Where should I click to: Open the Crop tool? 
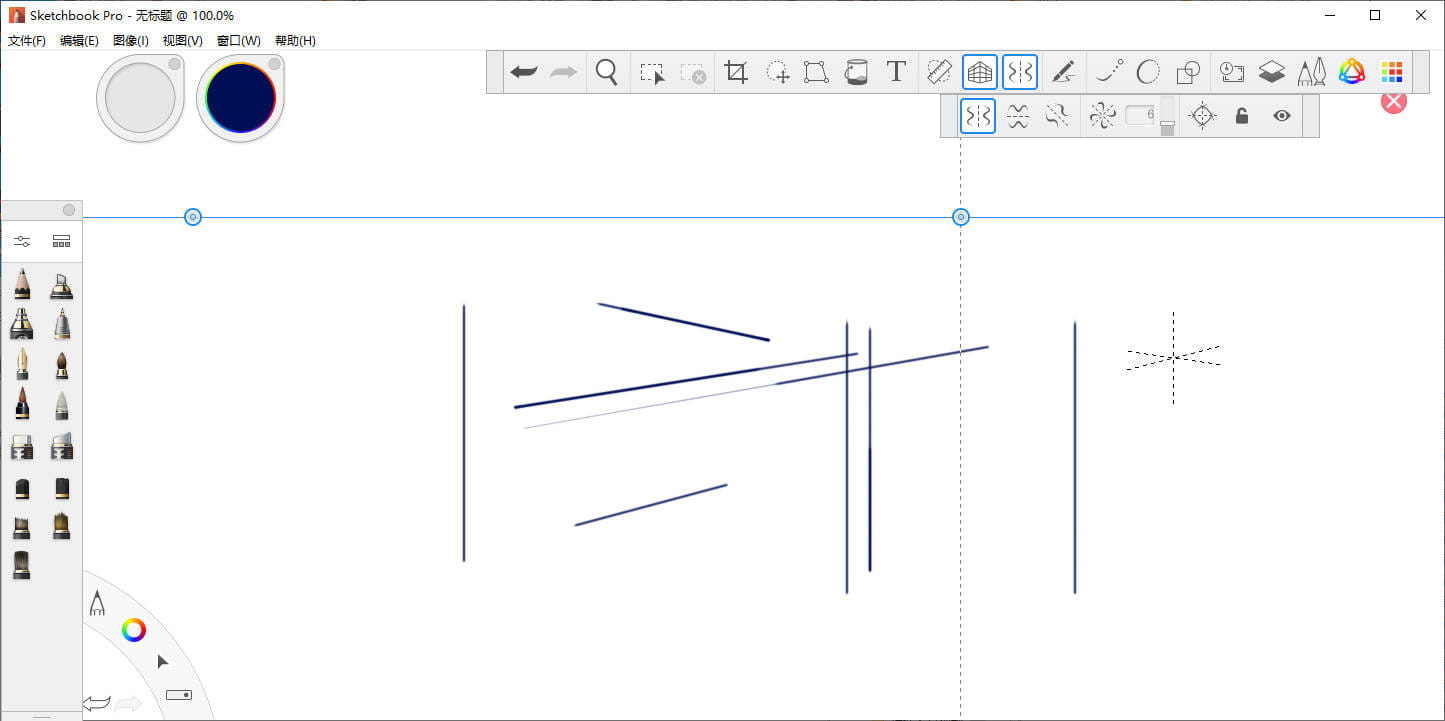tap(736, 71)
